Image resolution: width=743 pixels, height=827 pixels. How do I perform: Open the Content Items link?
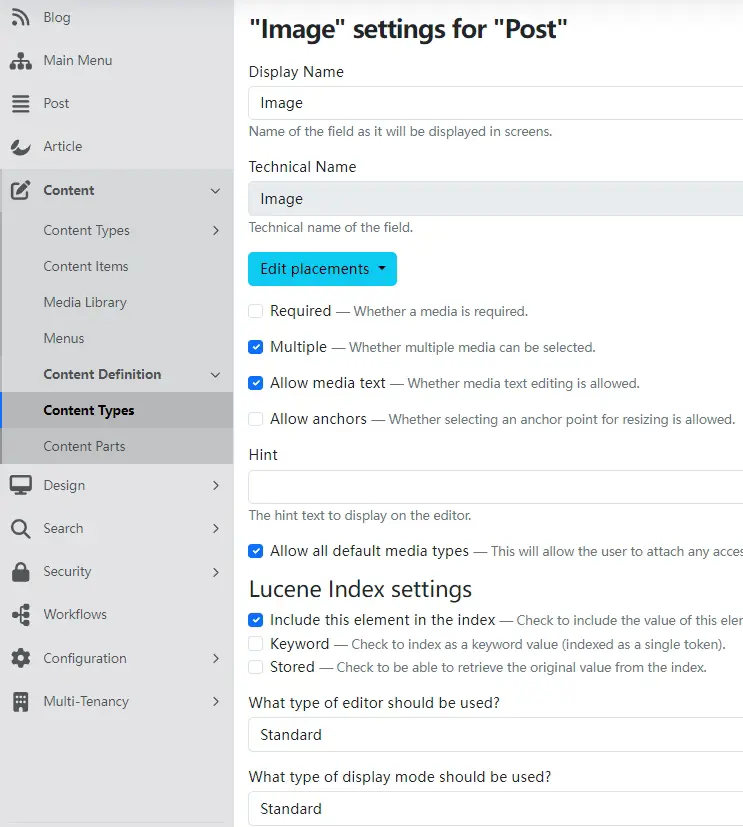coord(86,267)
